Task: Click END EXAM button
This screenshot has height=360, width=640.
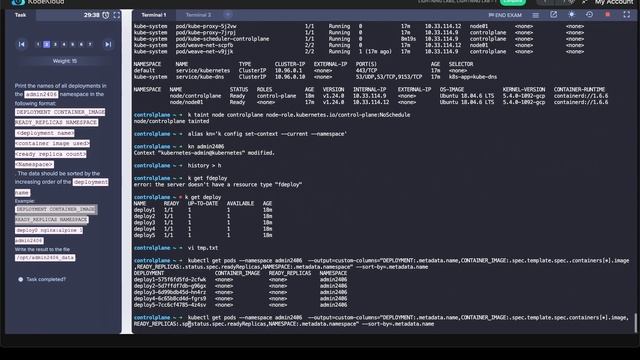Action: point(505,15)
